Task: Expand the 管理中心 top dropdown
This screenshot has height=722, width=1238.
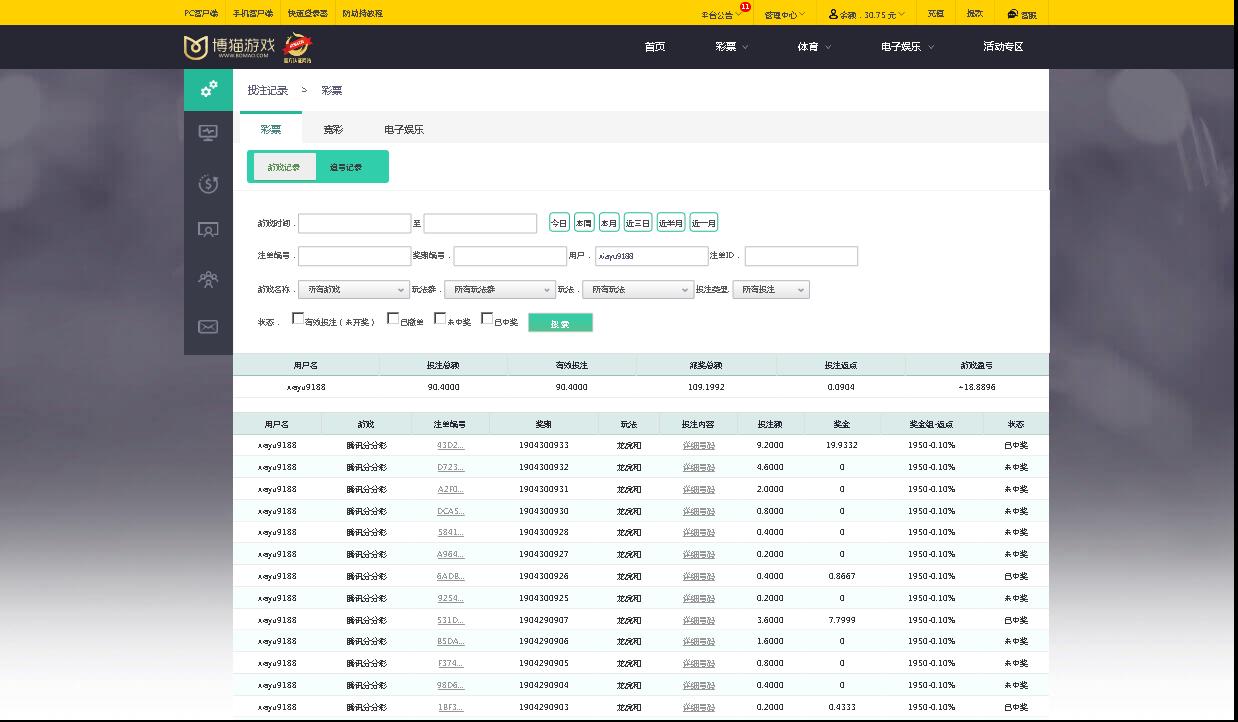Action: [x=785, y=14]
